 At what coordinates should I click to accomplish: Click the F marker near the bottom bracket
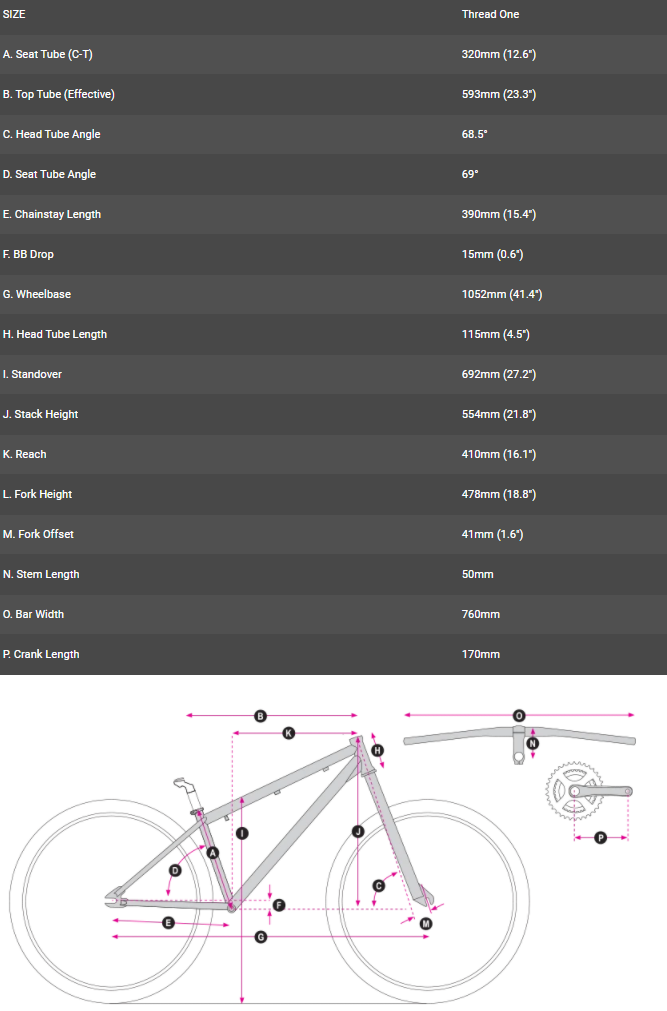[x=279, y=905]
